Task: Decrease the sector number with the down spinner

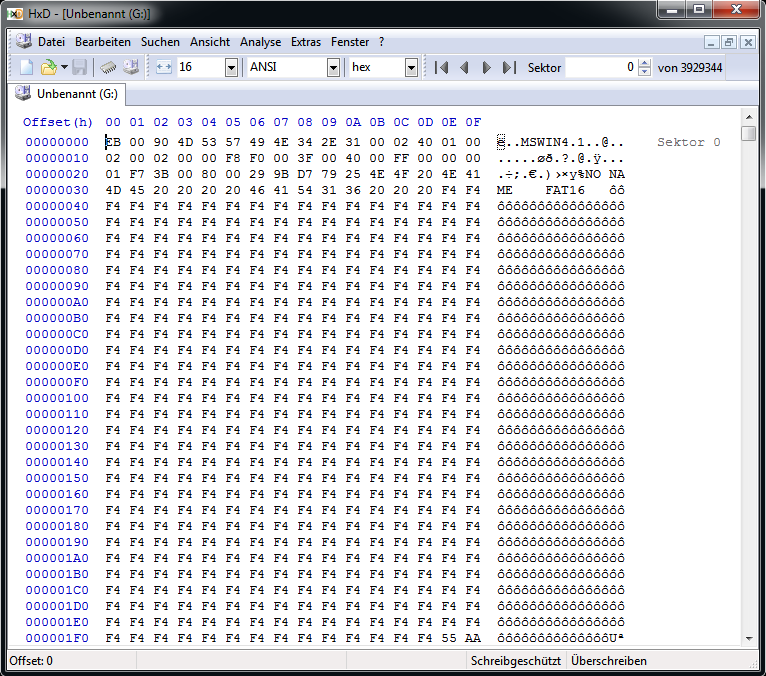Action: point(645,72)
